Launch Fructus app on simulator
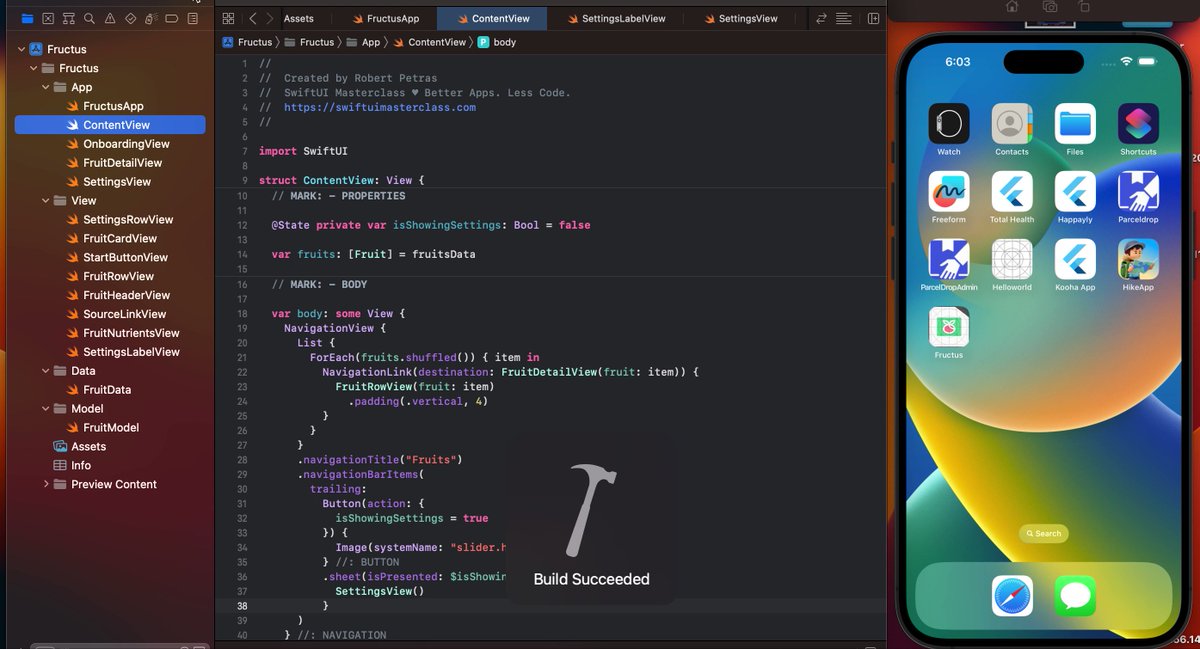Screen dimensions: 1200x649 [x=949, y=327]
